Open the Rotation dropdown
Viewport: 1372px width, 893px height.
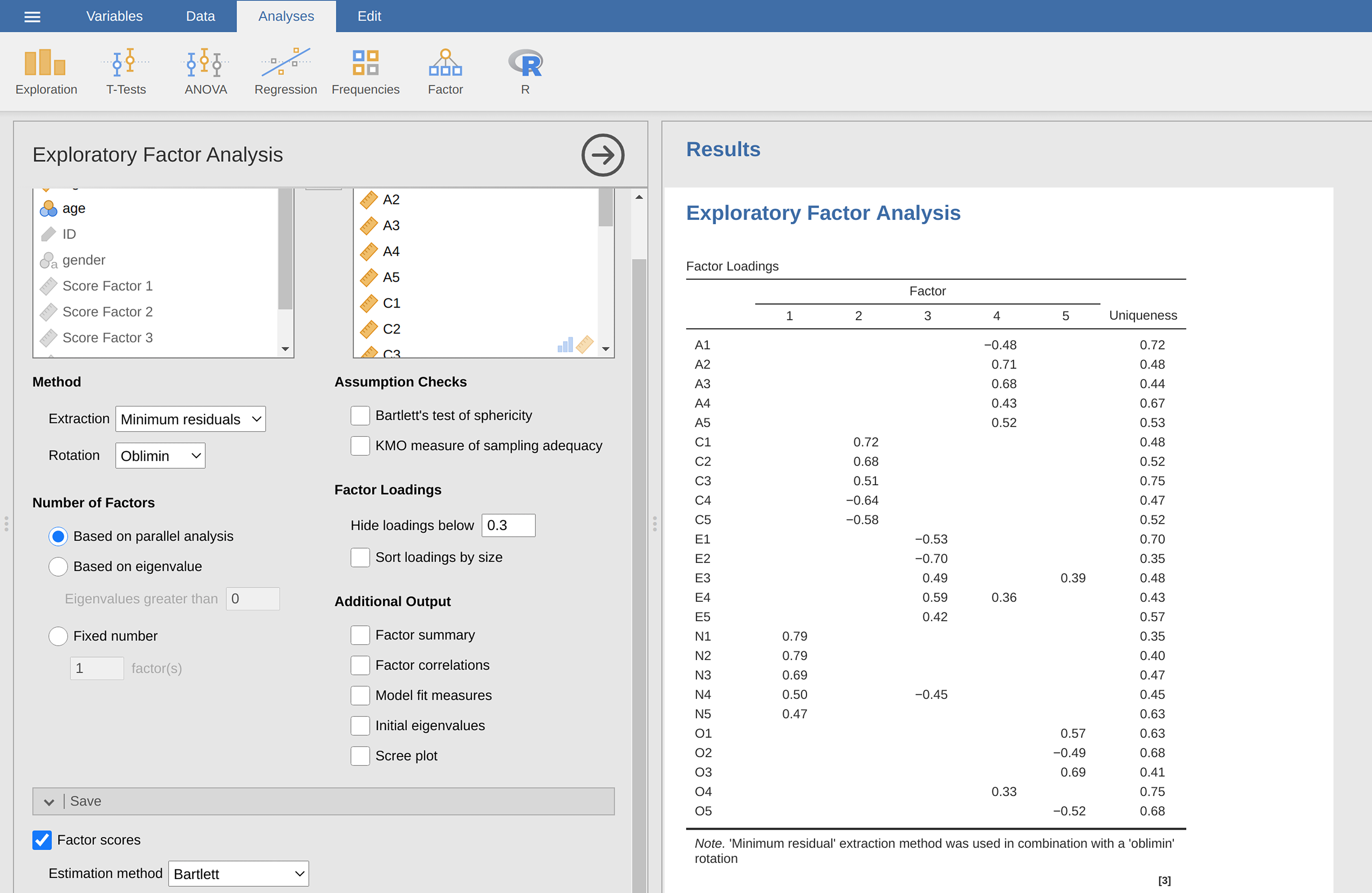tap(160, 456)
